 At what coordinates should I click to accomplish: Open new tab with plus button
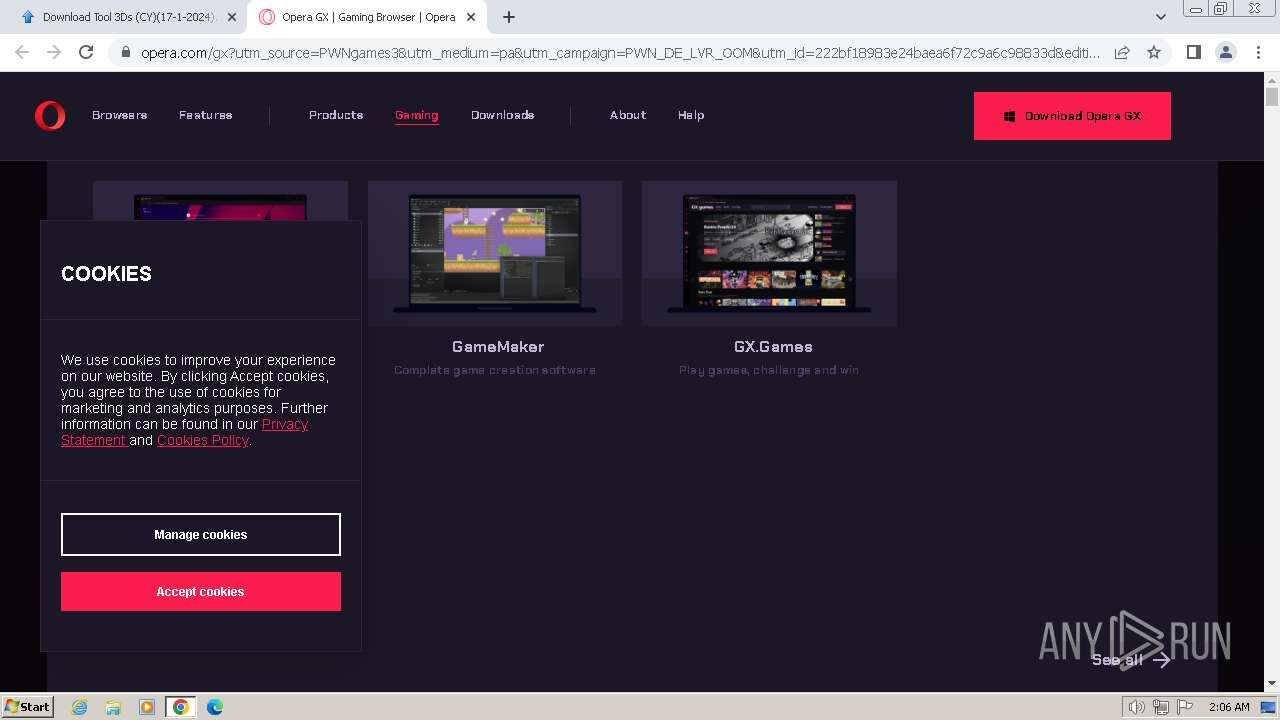click(509, 17)
